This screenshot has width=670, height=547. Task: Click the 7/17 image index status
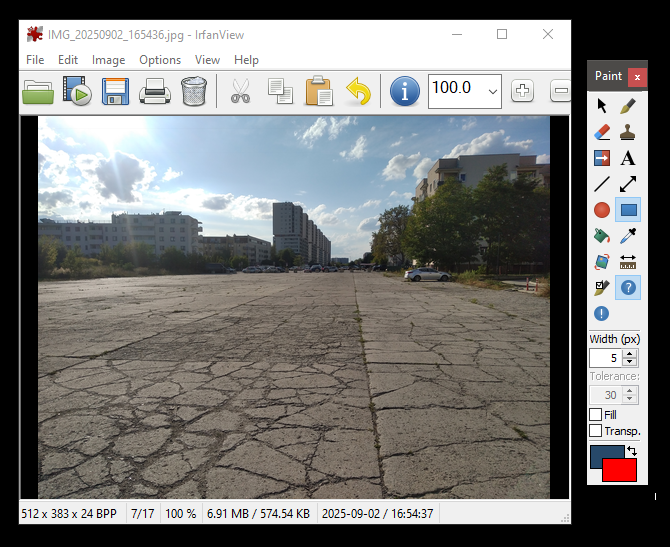pos(143,513)
